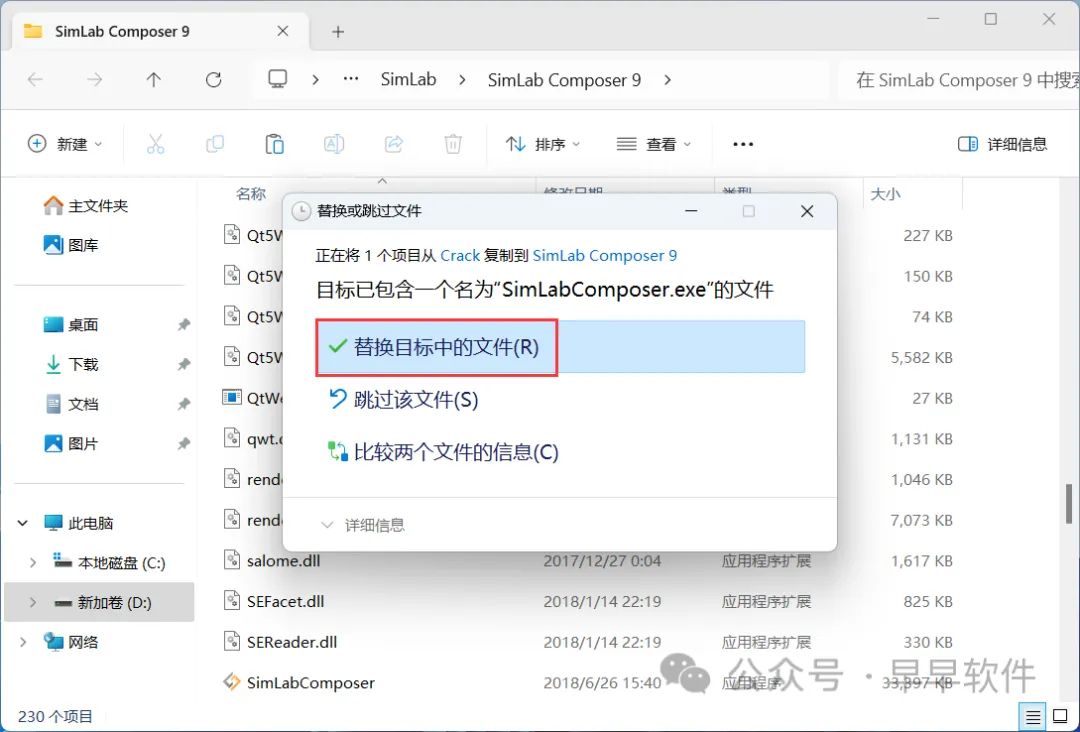Expand the 新加卷 (D:) node
This screenshot has height=732, width=1080.
tap(32, 603)
